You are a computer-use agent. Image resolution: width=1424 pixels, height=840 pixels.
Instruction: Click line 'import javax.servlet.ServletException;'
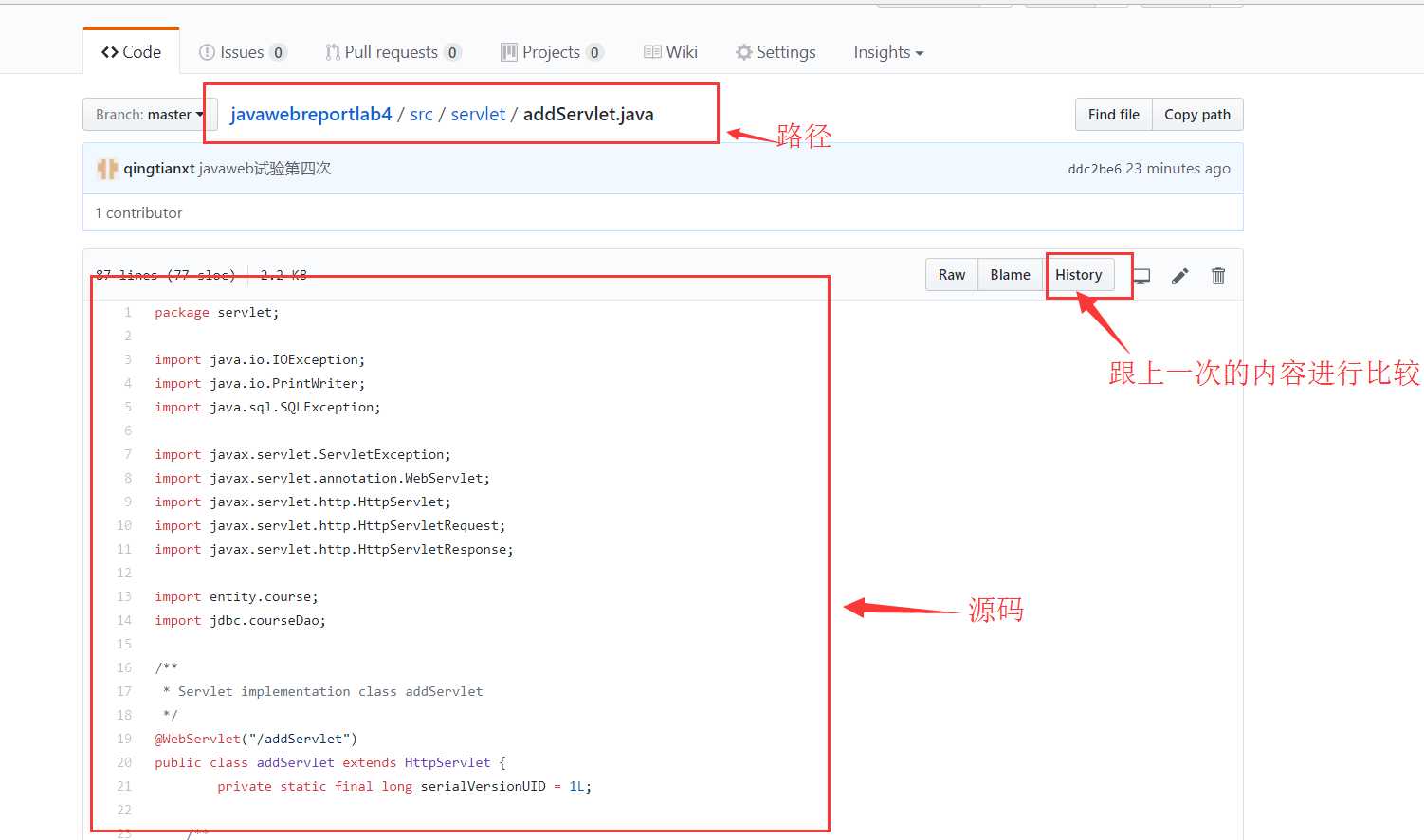point(303,454)
